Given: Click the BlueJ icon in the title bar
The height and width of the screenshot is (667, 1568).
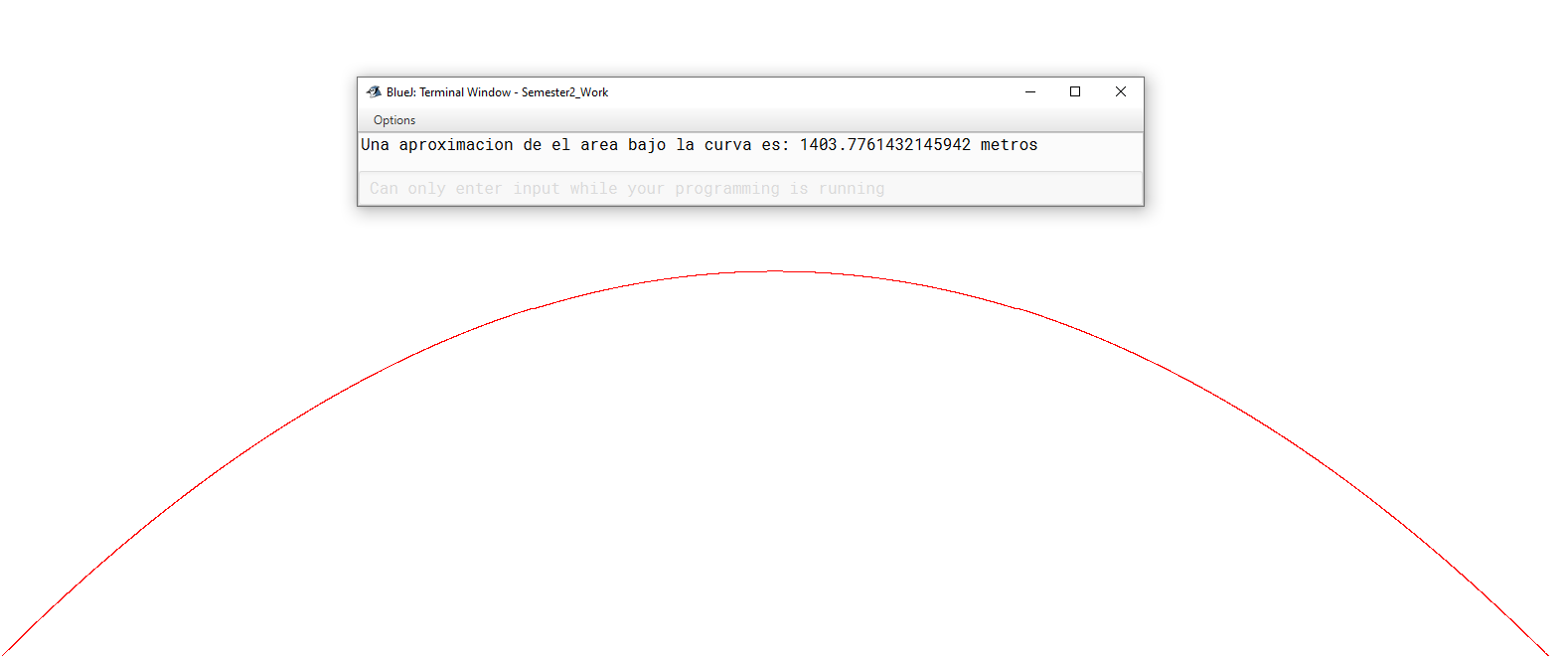Looking at the screenshot, I should coord(374,91).
